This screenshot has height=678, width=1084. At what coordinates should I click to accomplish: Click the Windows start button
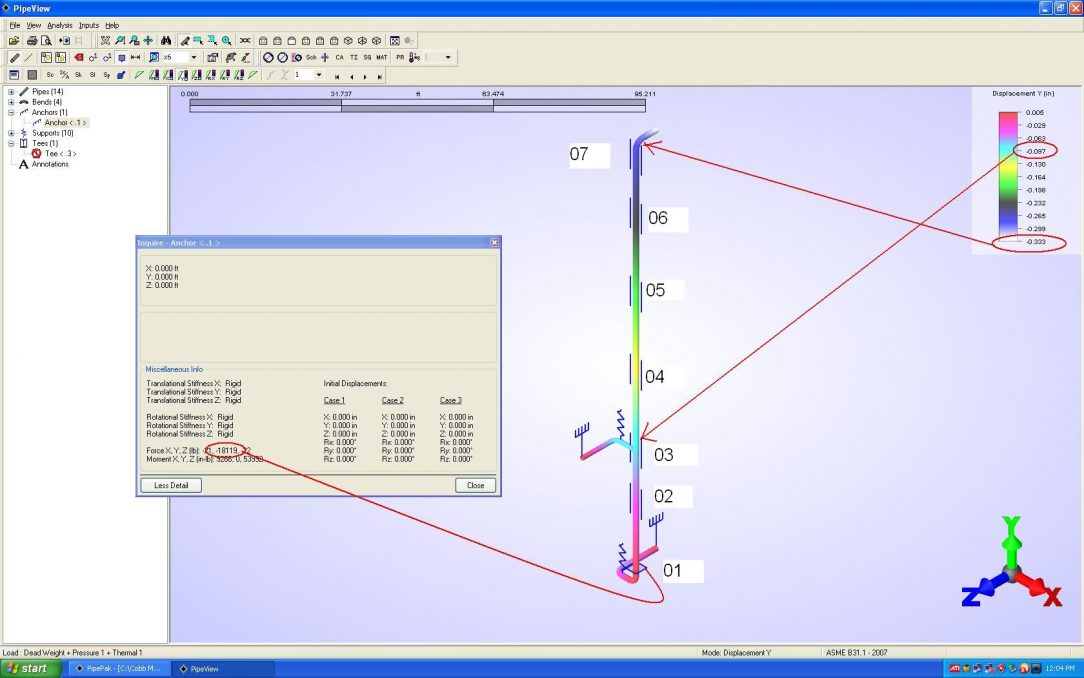pos(28,668)
